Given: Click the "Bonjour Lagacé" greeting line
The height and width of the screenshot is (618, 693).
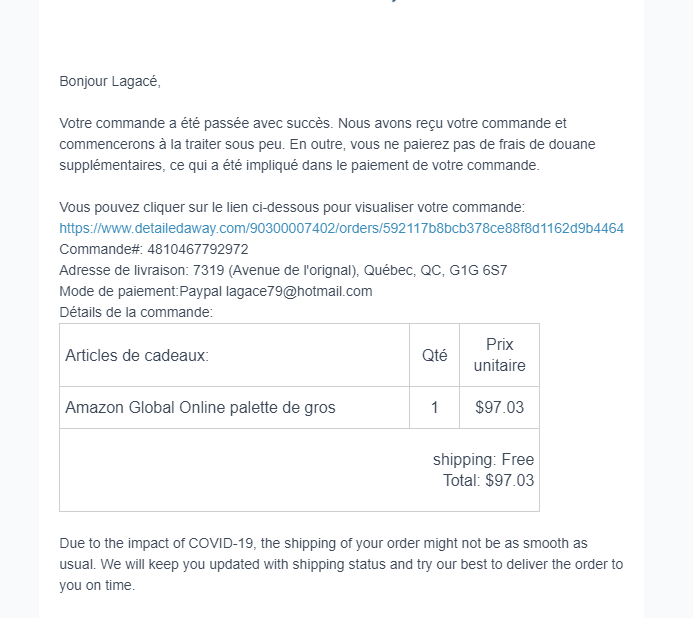Looking at the screenshot, I should (110, 81).
